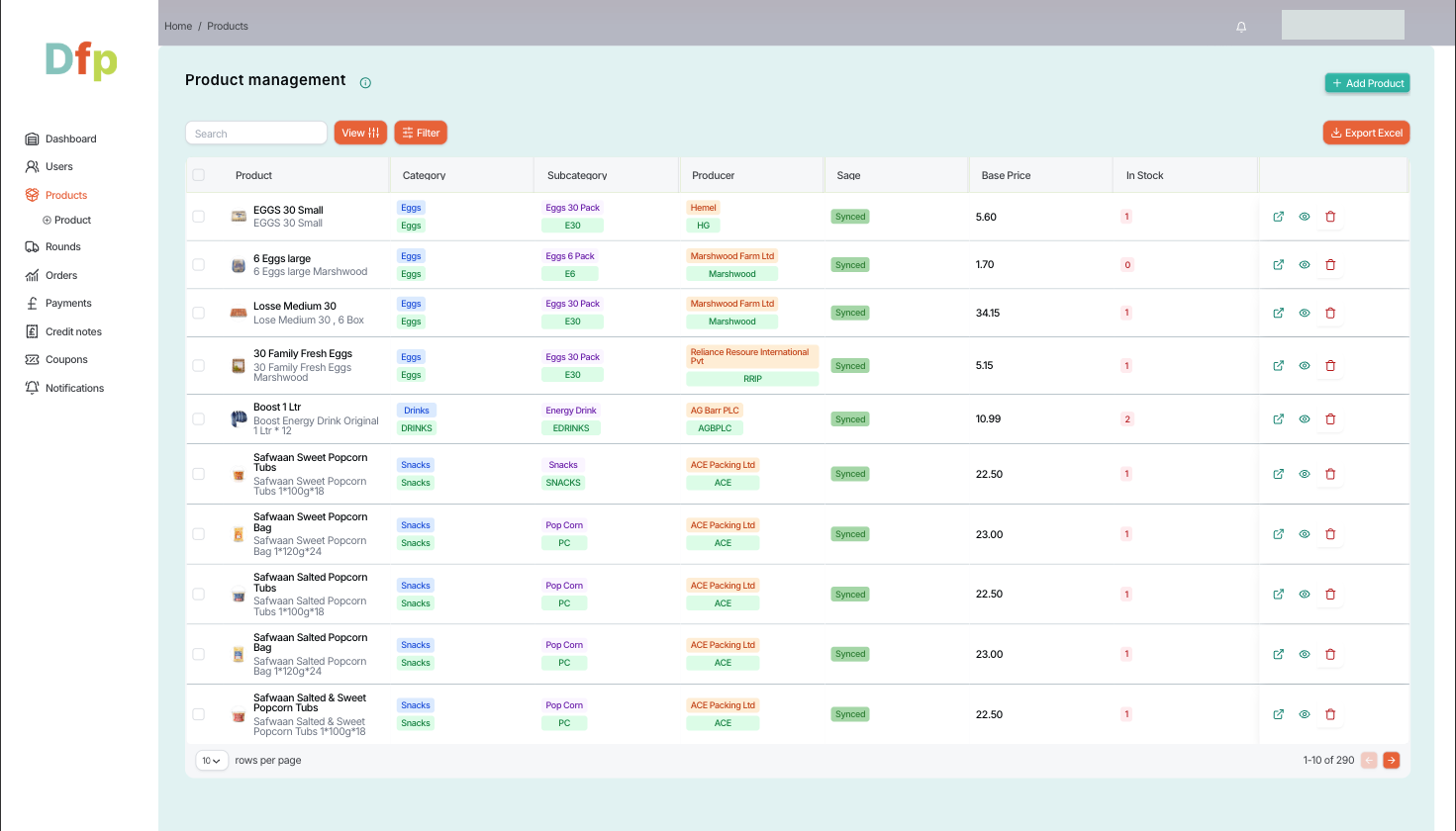Click the previous page arrow

click(1369, 760)
